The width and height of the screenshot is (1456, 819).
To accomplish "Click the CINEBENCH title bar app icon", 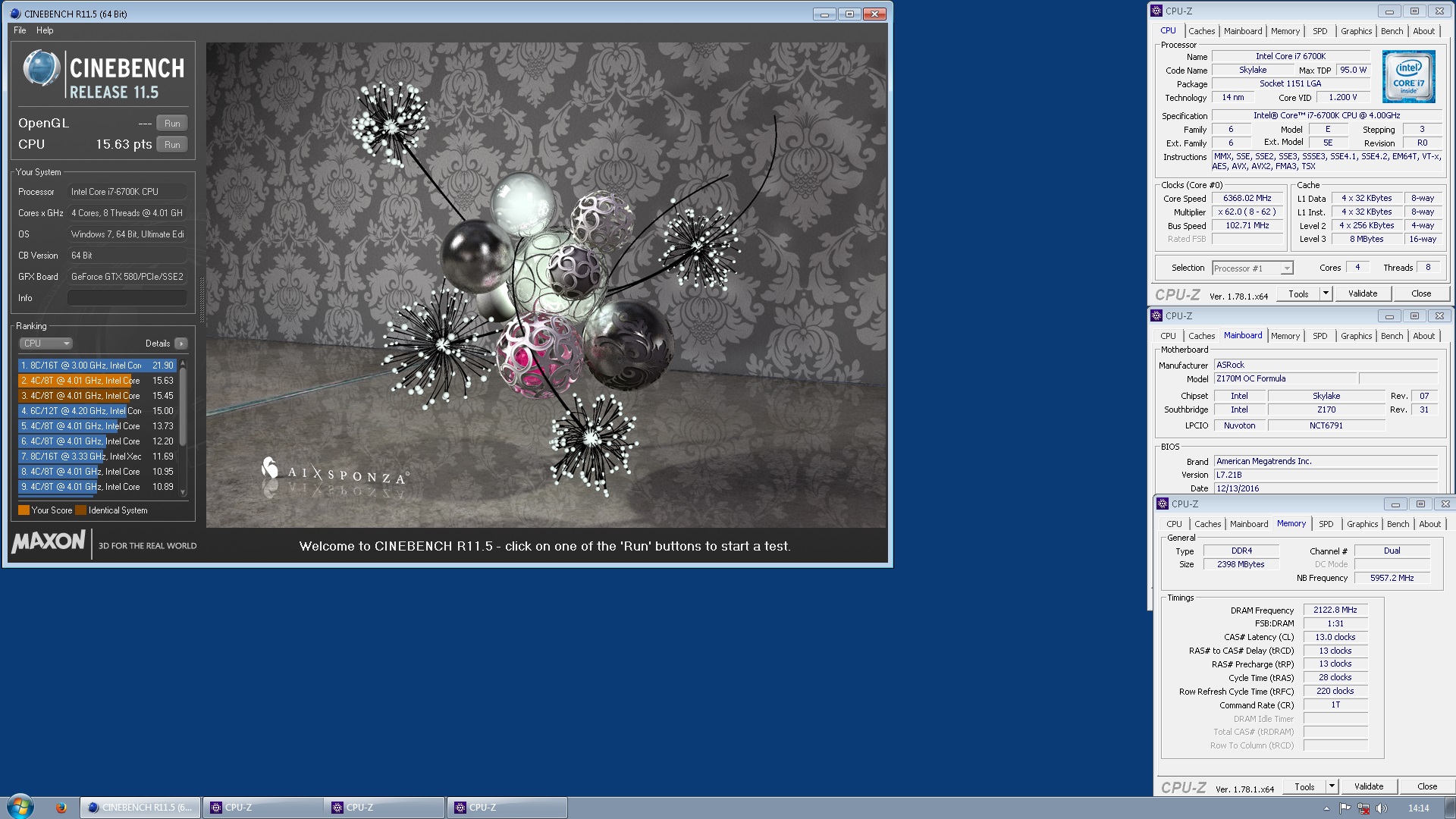I will pyautogui.click(x=15, y=14).
